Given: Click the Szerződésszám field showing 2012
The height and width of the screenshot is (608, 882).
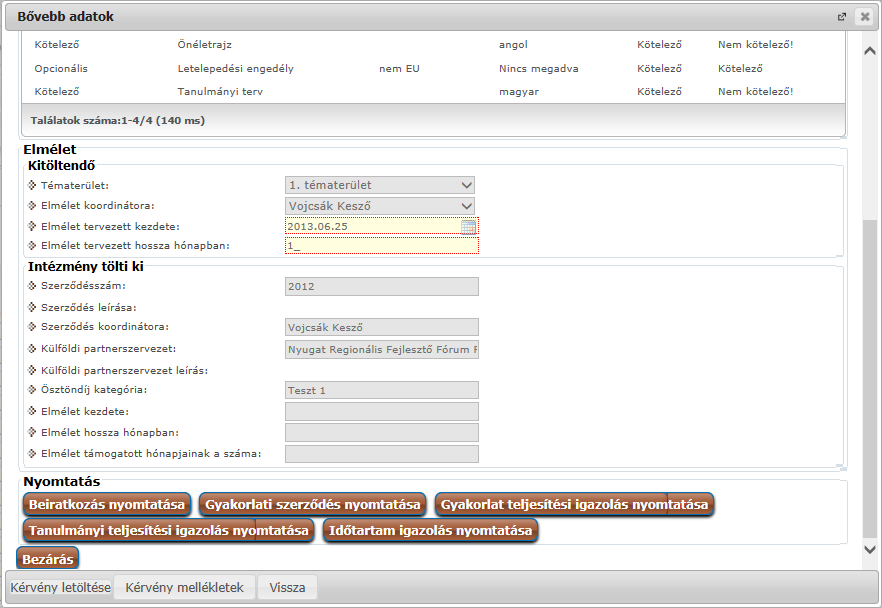Looking at the screenshot, I should pos(382,286).
